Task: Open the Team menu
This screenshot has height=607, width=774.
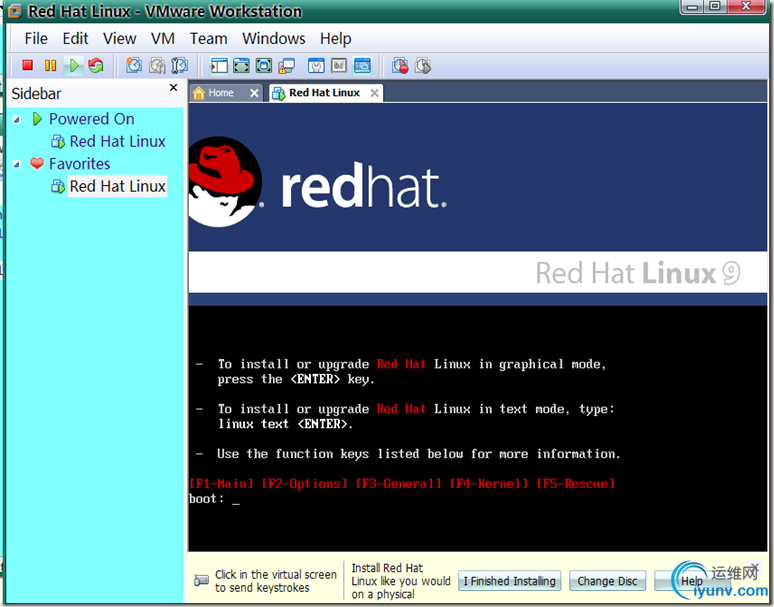Action: coord(209,38)
